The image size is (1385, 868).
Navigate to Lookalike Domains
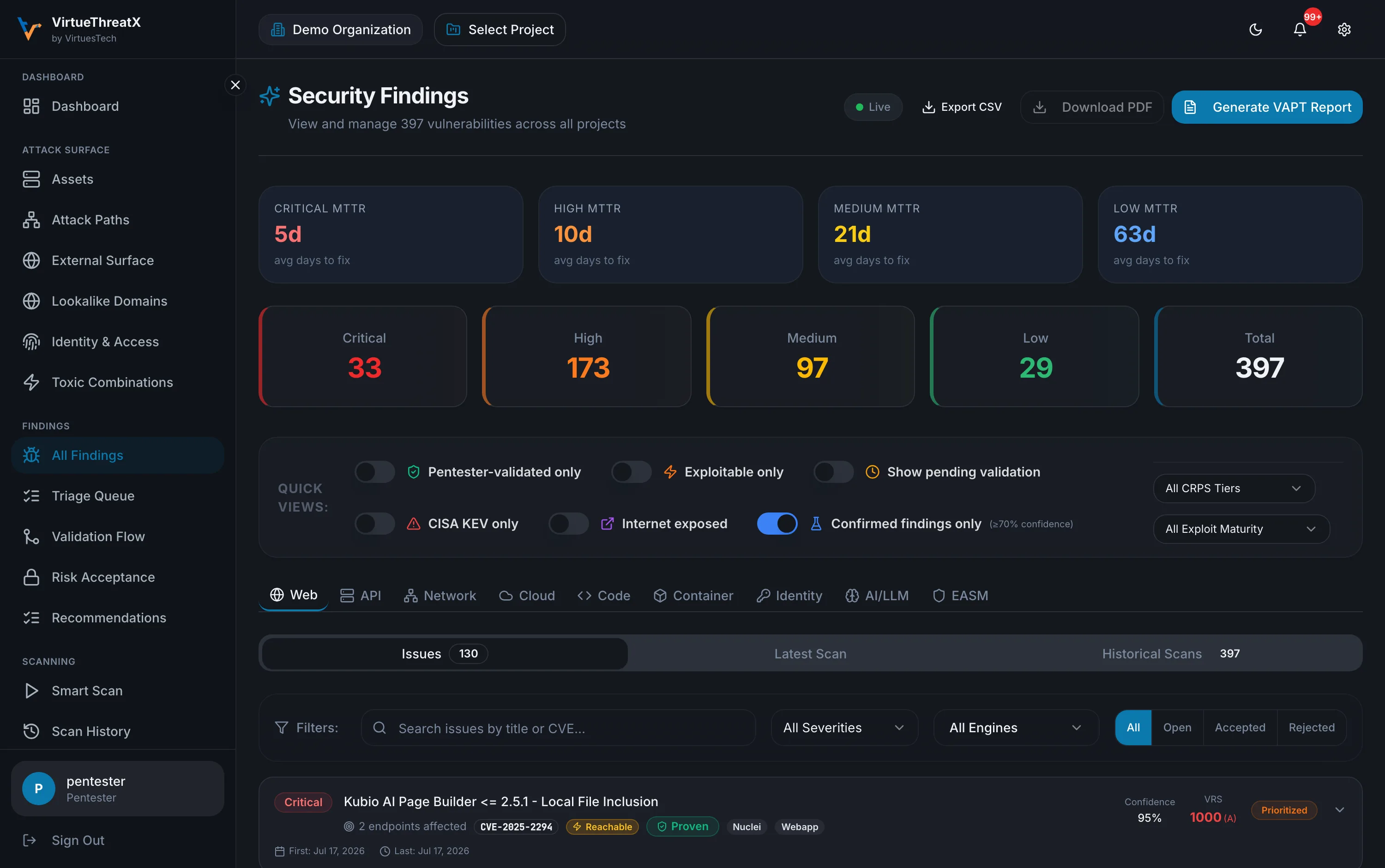(x=117, y=301)
